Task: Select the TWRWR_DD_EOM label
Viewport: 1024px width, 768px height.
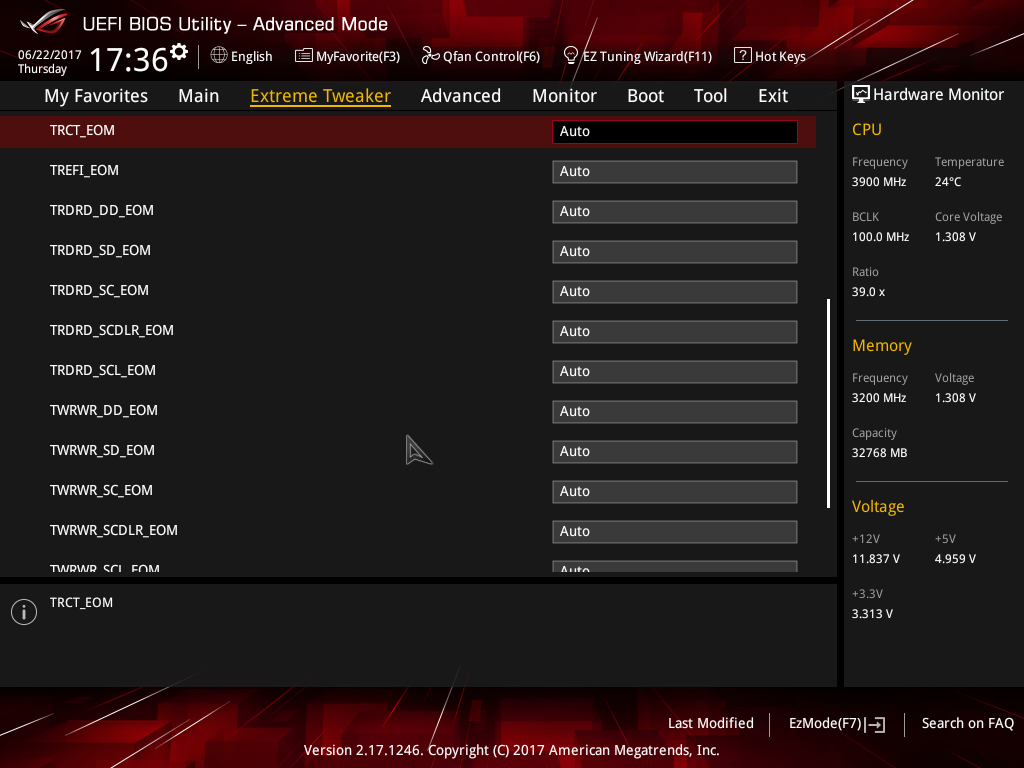Action: point(104,410)
